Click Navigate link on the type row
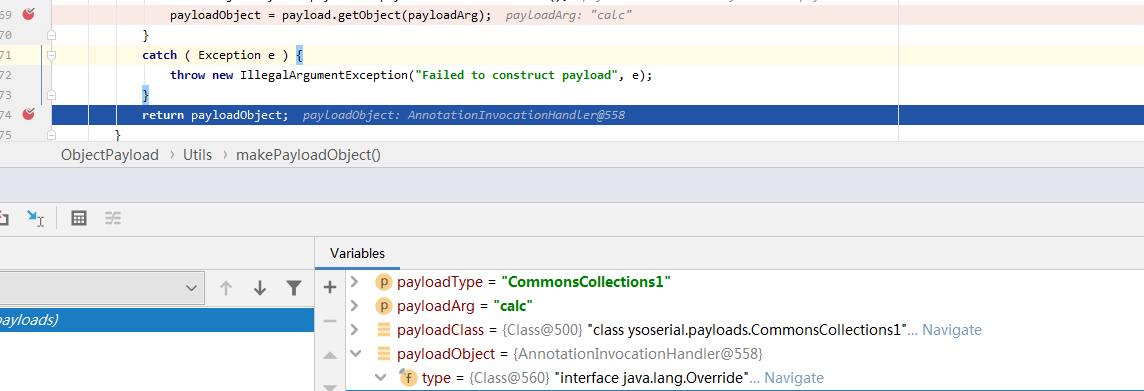The width and height of the screenshot is (1144, 391). (794, 378)
